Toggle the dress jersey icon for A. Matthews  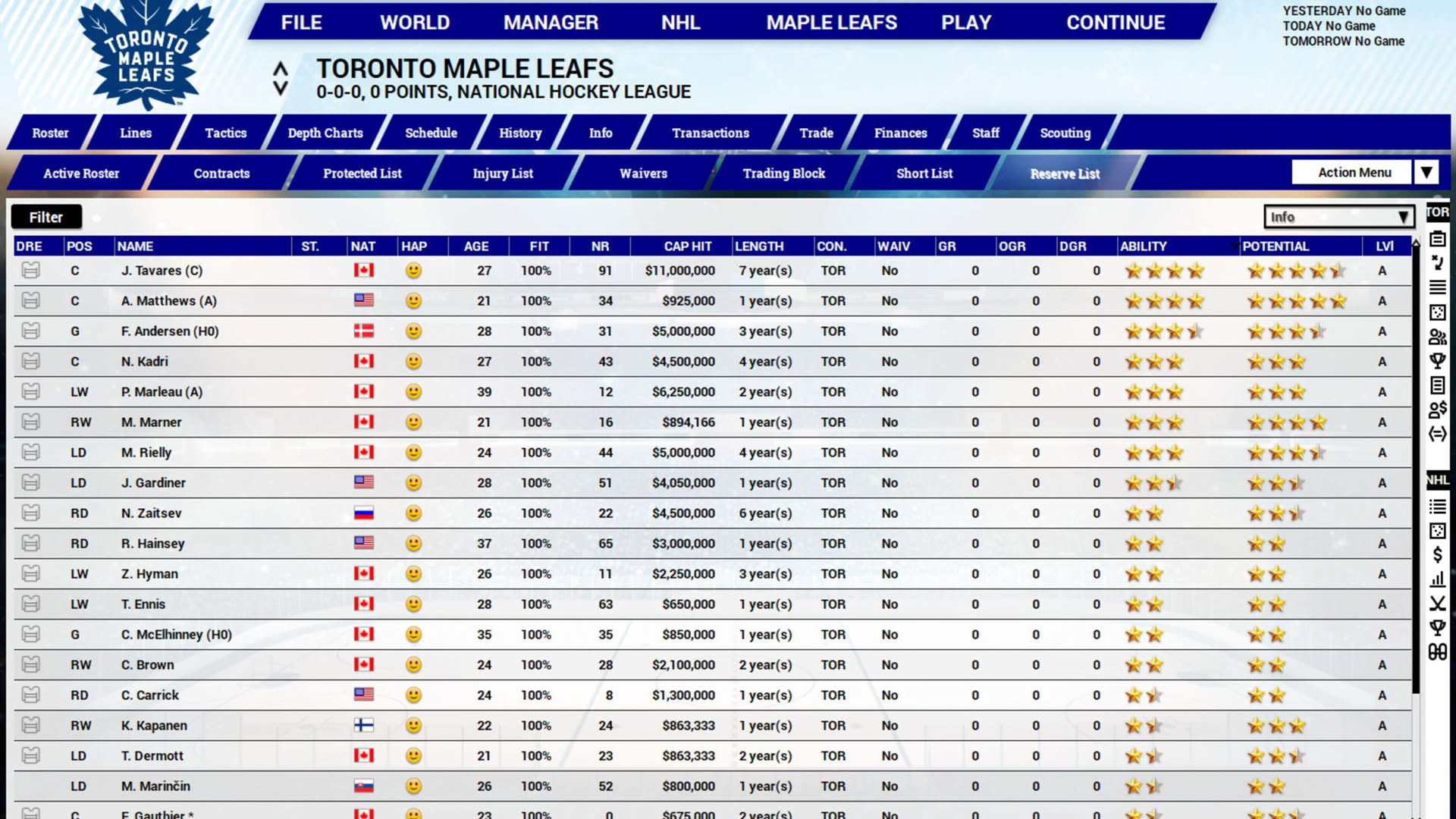click(x=30, y=300)
